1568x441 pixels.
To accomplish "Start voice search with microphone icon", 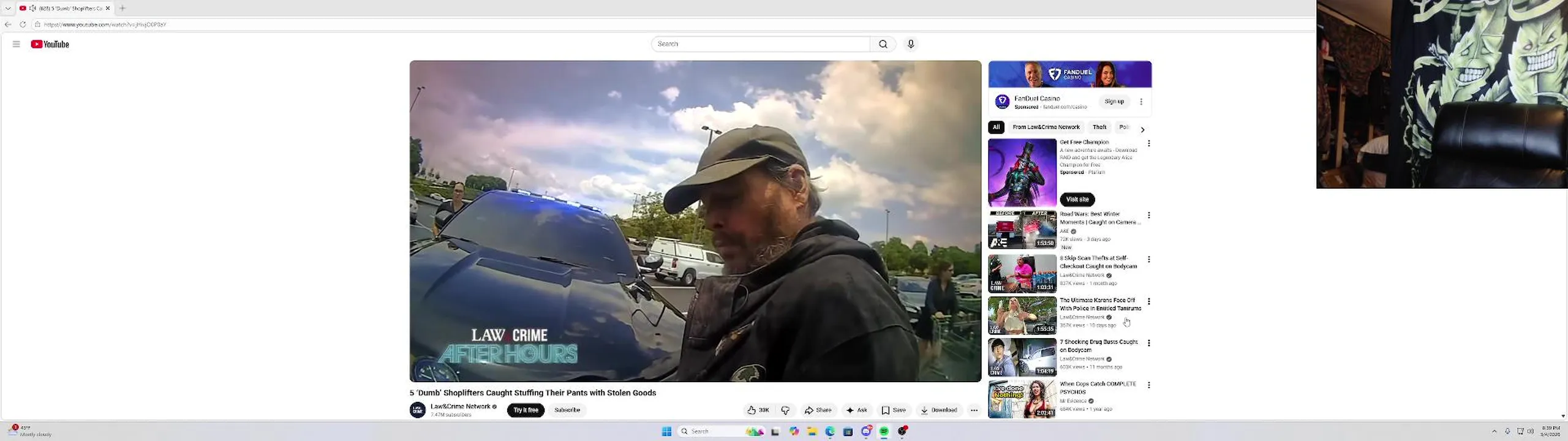I will [x=911, y=44].
